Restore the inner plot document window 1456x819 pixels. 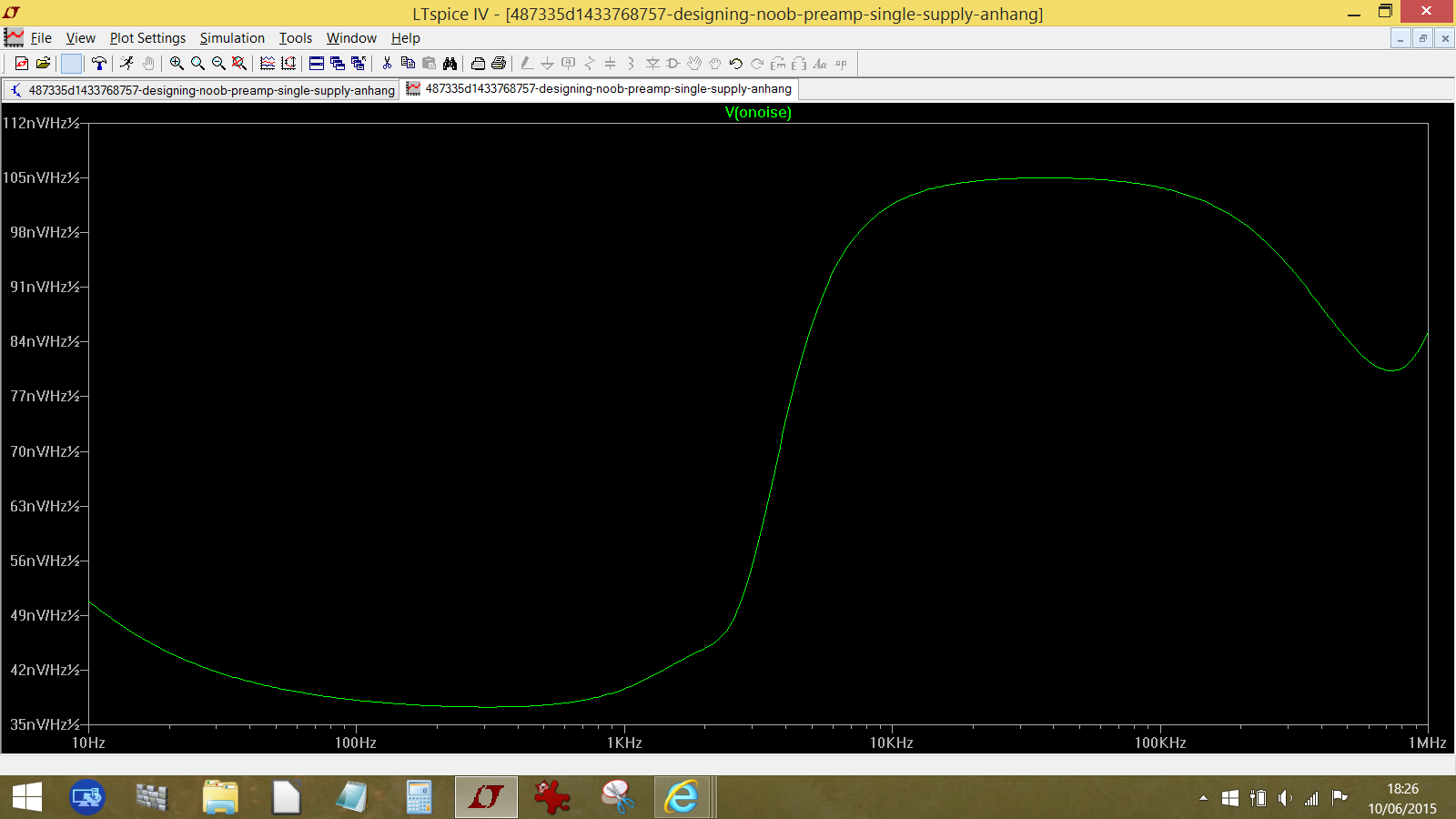click(1422, 38)
